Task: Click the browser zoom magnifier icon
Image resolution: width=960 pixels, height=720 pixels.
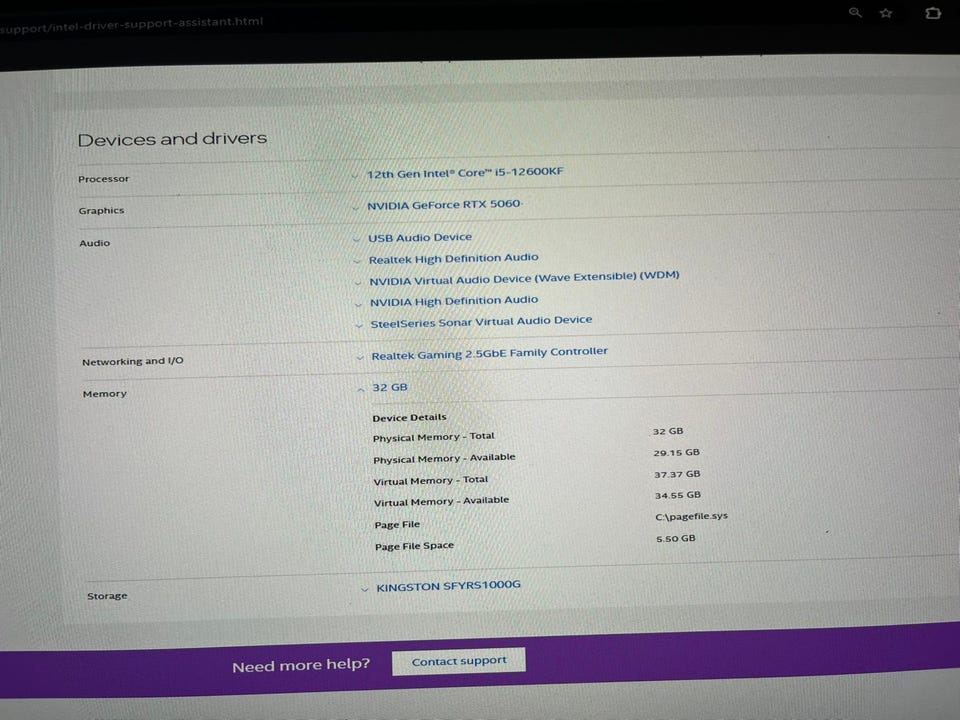Action: pyautogui.click(x=855, y=12)
